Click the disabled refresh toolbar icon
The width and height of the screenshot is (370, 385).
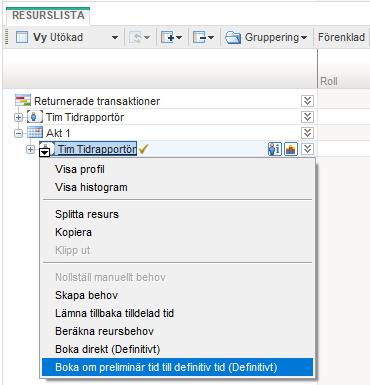click(x=136, y=37)
